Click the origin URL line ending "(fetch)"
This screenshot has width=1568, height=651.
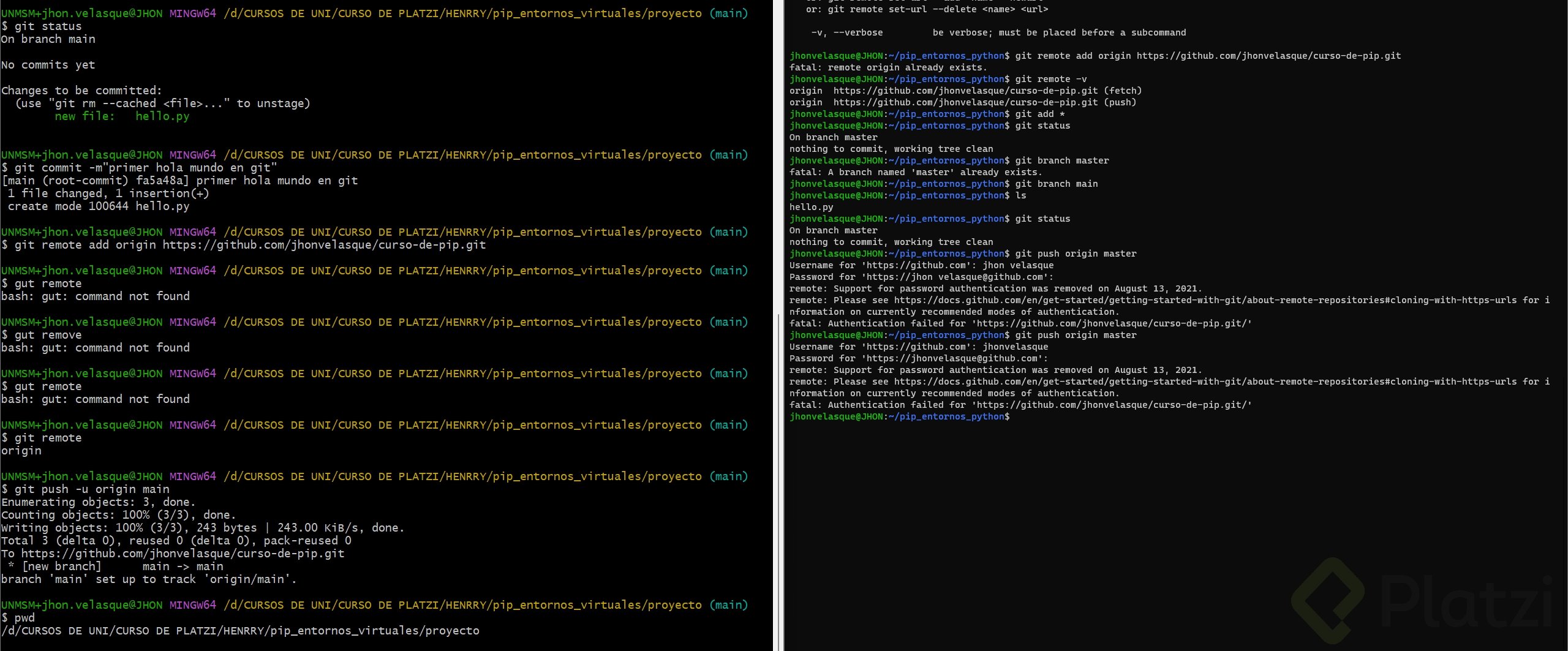[x=965, y=91]
